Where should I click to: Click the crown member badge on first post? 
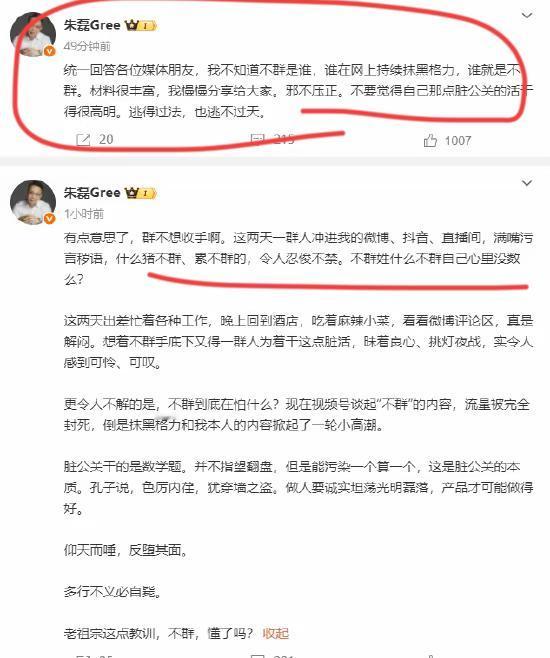click(x=141, y=26)
